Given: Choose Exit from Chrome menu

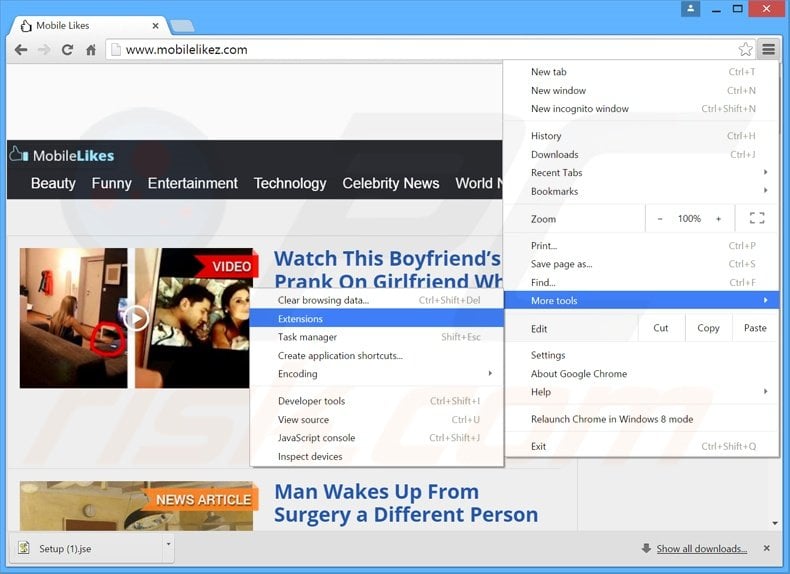Looking at the screenshot, I should pos(641,447).
